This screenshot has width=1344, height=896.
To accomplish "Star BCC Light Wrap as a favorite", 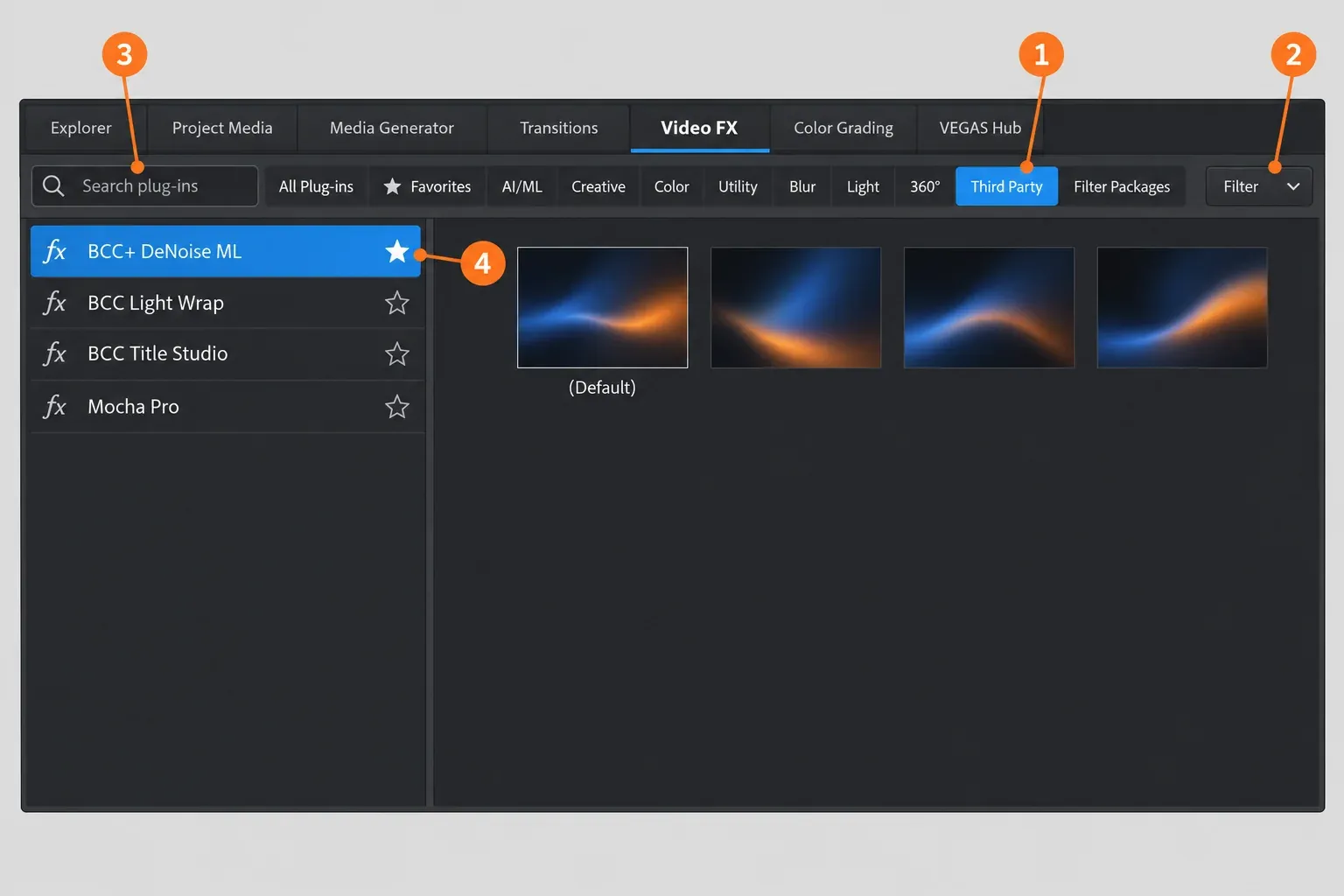I will coord(397,303).
